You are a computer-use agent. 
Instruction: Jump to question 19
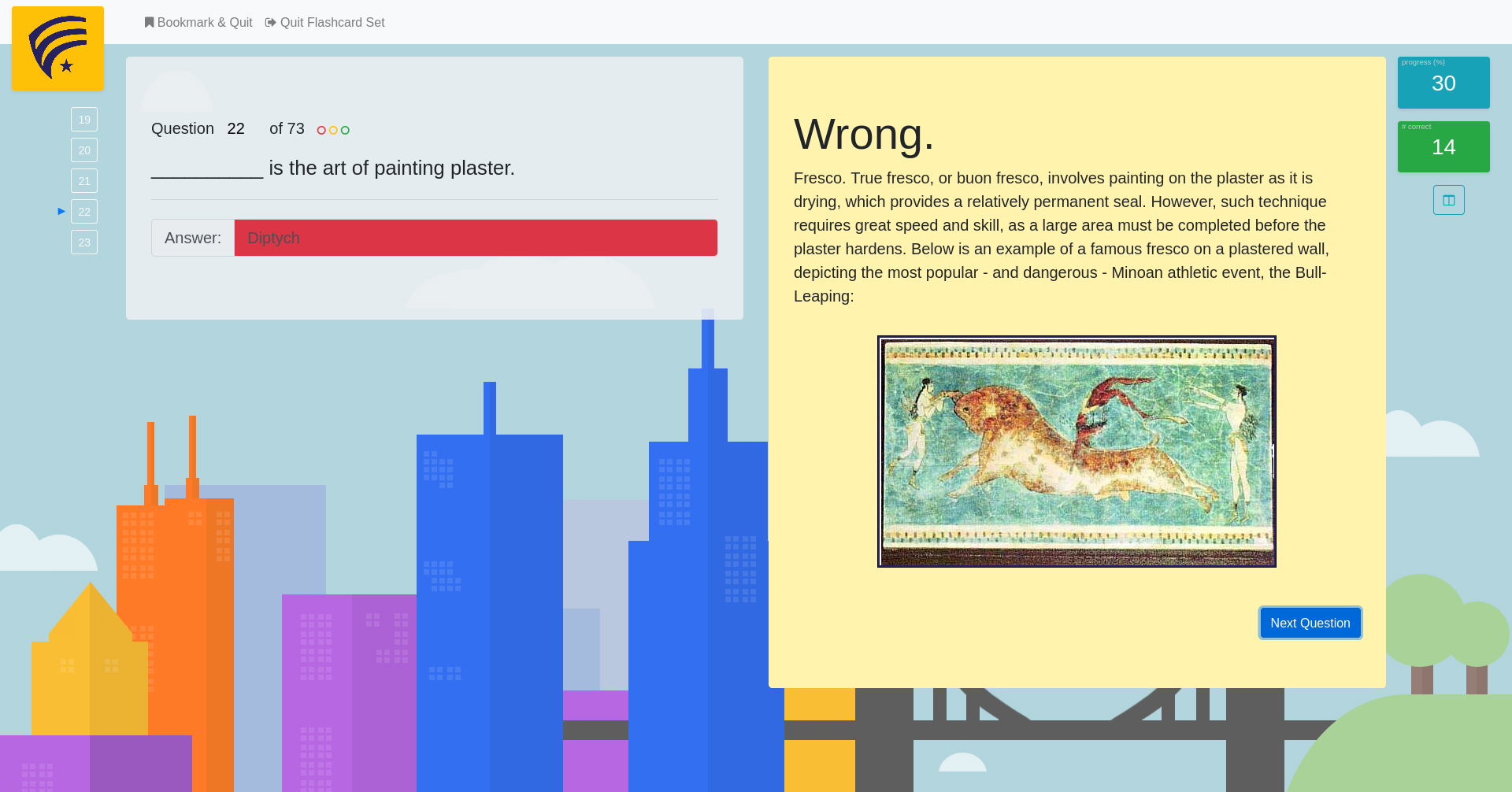pos(84,120)
